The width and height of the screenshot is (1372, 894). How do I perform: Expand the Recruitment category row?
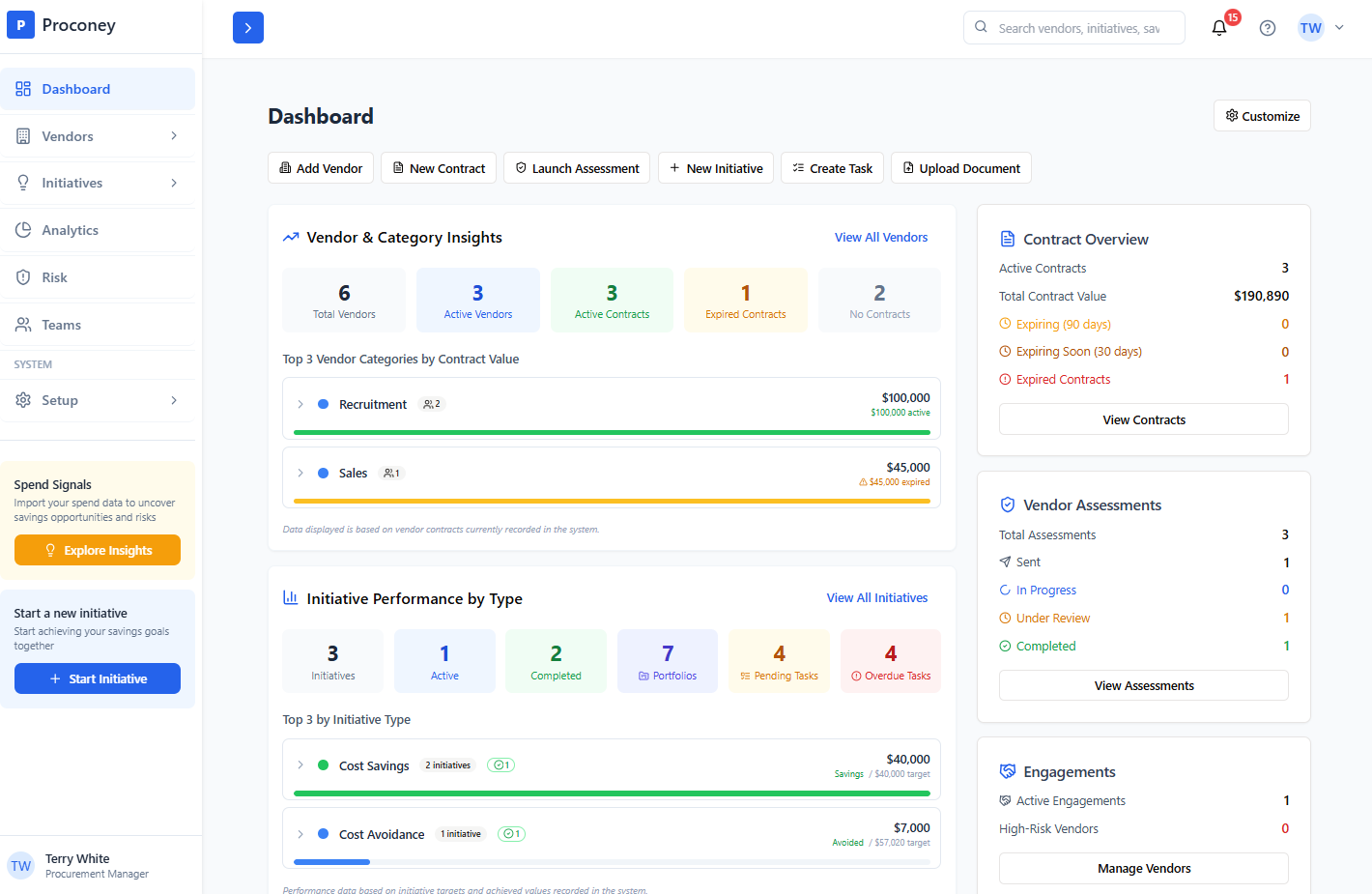click(x=300, y=404)
